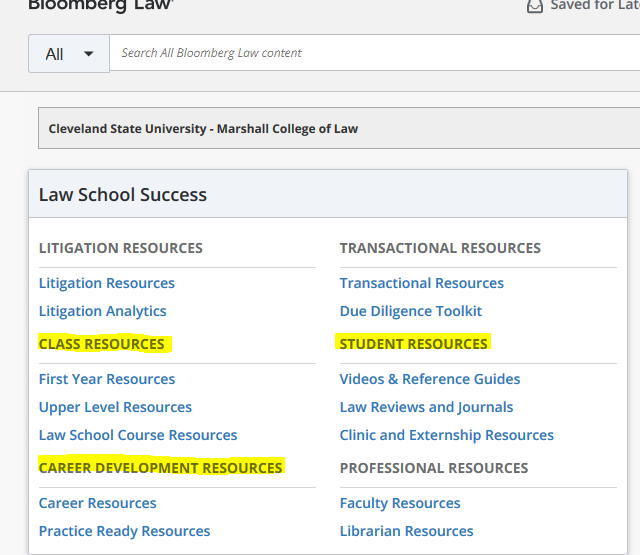This screenshot has height=555, width=640.
Task: Open Law Reviews and Journals
Action: tap(426, 407)
